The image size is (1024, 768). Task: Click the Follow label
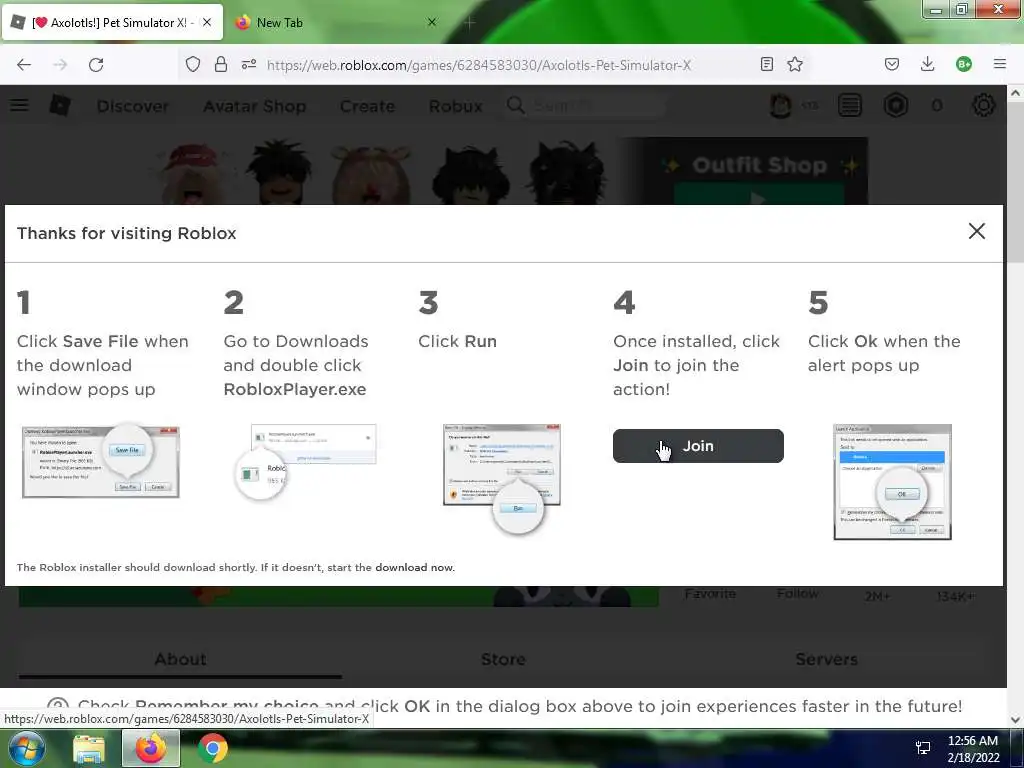click(x=797, y=594)
